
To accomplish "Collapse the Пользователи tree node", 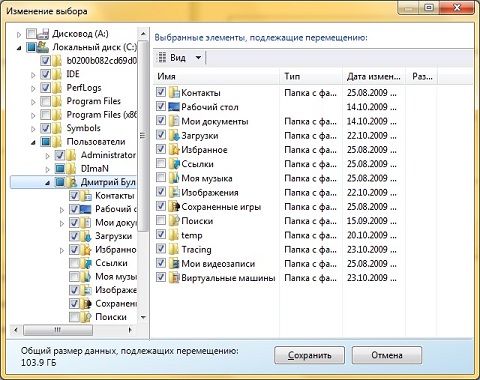I will click(x=33, y=143).
